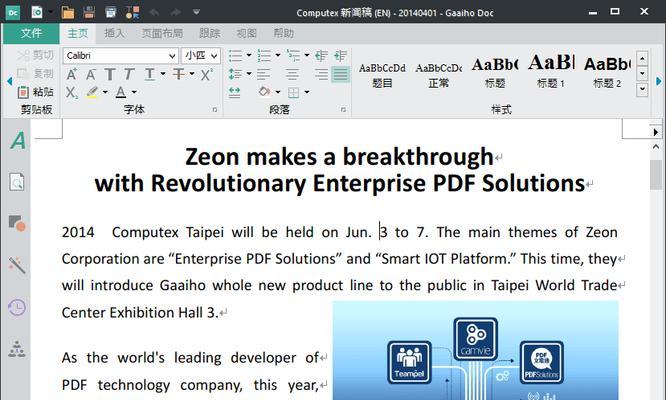Click the multilevel list icon
666x400 pixels.
click(293, 56)
